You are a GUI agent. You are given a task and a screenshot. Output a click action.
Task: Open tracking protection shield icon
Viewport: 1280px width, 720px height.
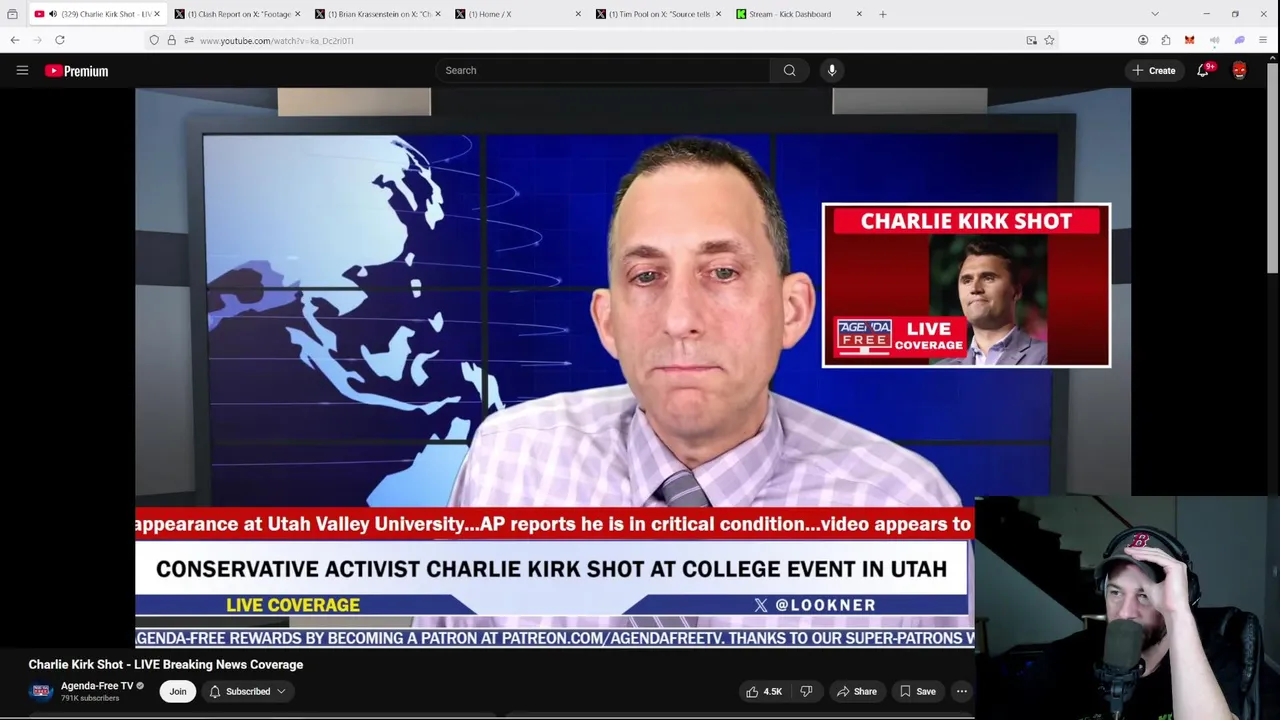(x=154, y=40)
